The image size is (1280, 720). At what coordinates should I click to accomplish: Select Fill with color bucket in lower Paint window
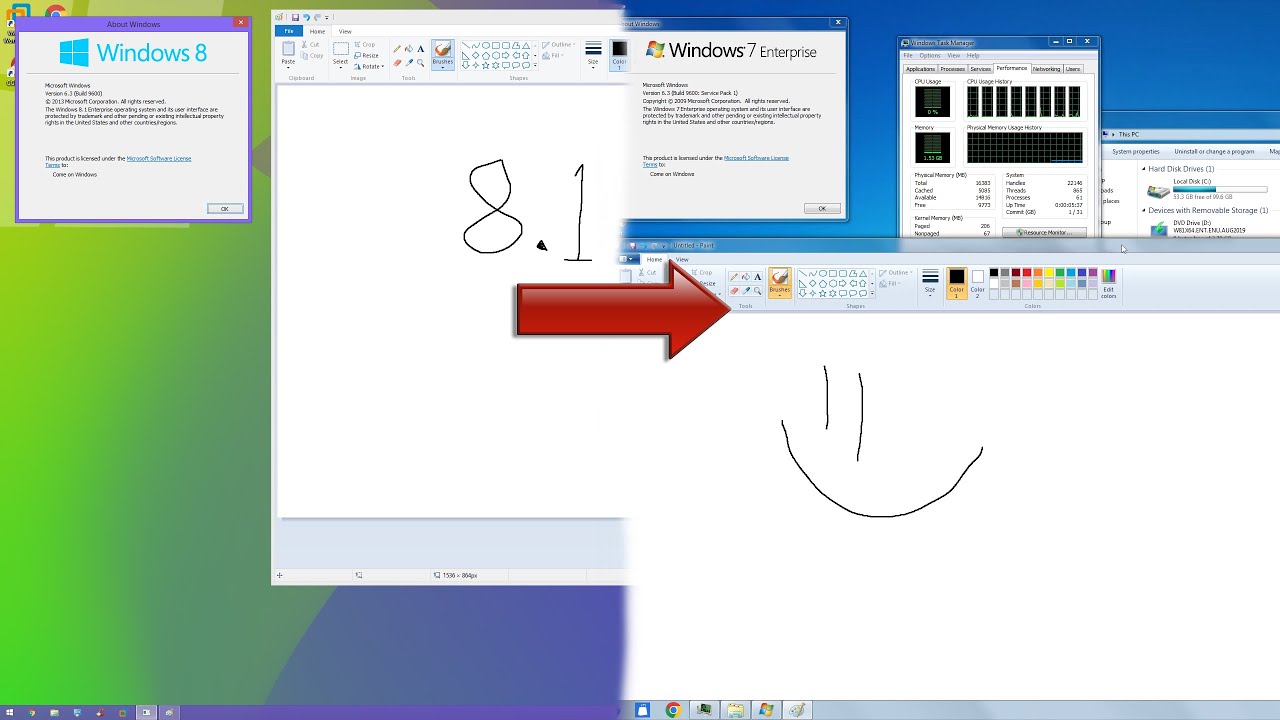tap(746, 277)
